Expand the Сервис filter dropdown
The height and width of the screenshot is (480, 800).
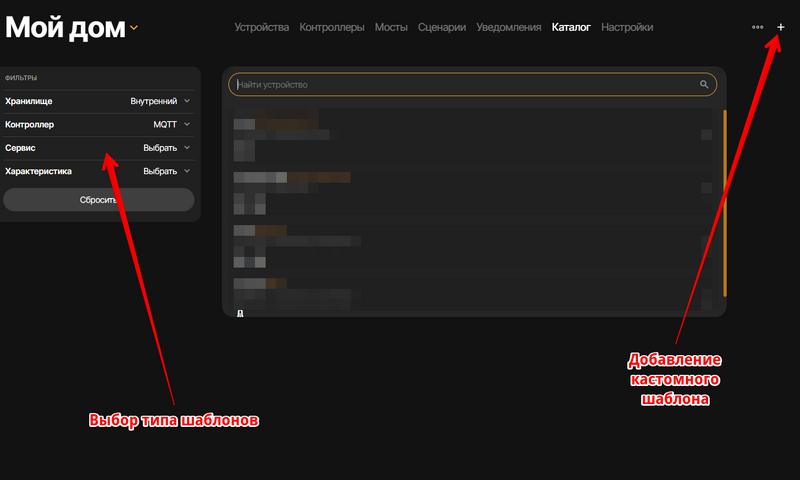point(166,148)
